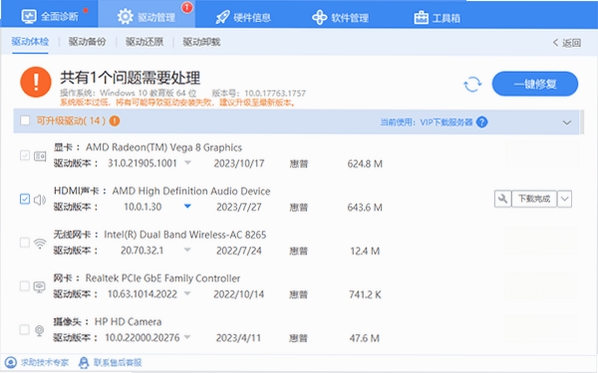Click the orange system version warning text
The height and width of the screenshot is (373, 598).
[178, 102]
